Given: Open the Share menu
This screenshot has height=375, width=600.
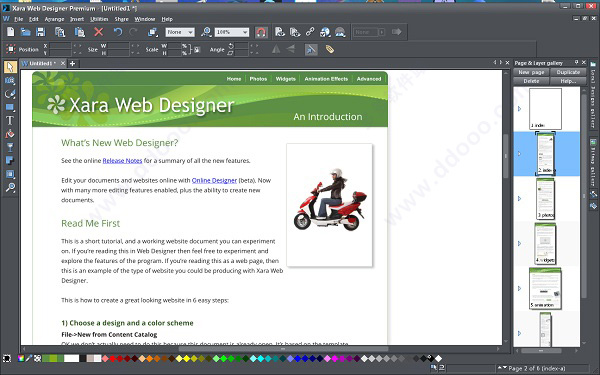Looking at the screenshot, I should click(x=122, y=19).
